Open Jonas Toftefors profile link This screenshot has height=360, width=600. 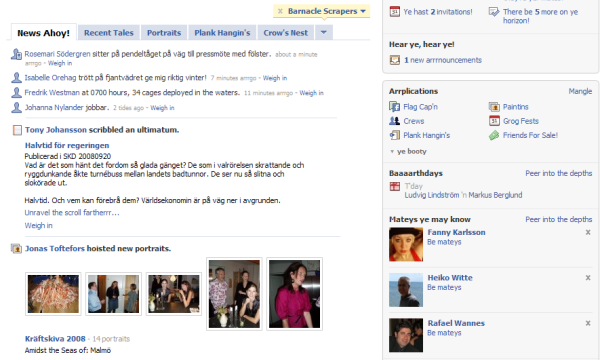pos(55,249)
